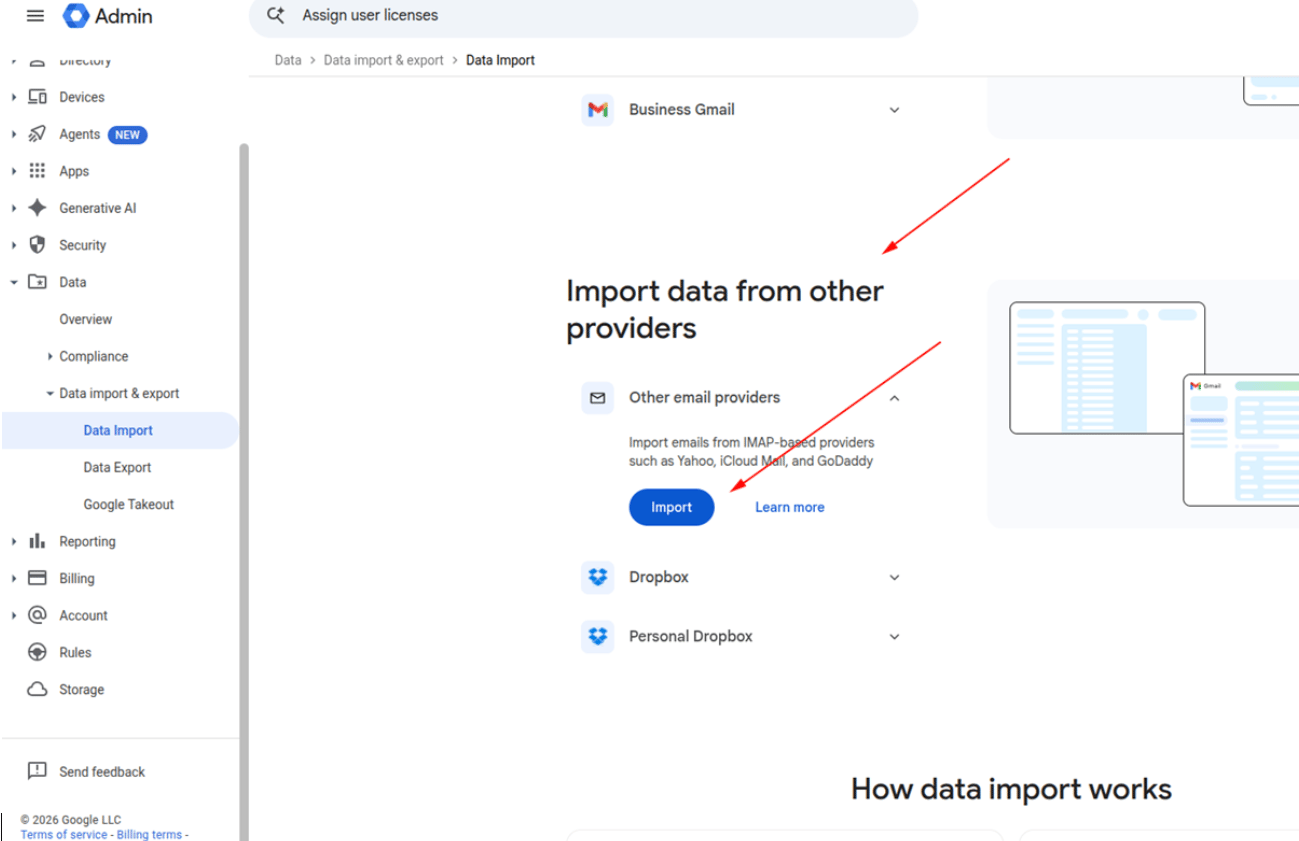This screenshot has height=841, width=1299.
Task: Click the Data folder icon
Action: point(37,282)
